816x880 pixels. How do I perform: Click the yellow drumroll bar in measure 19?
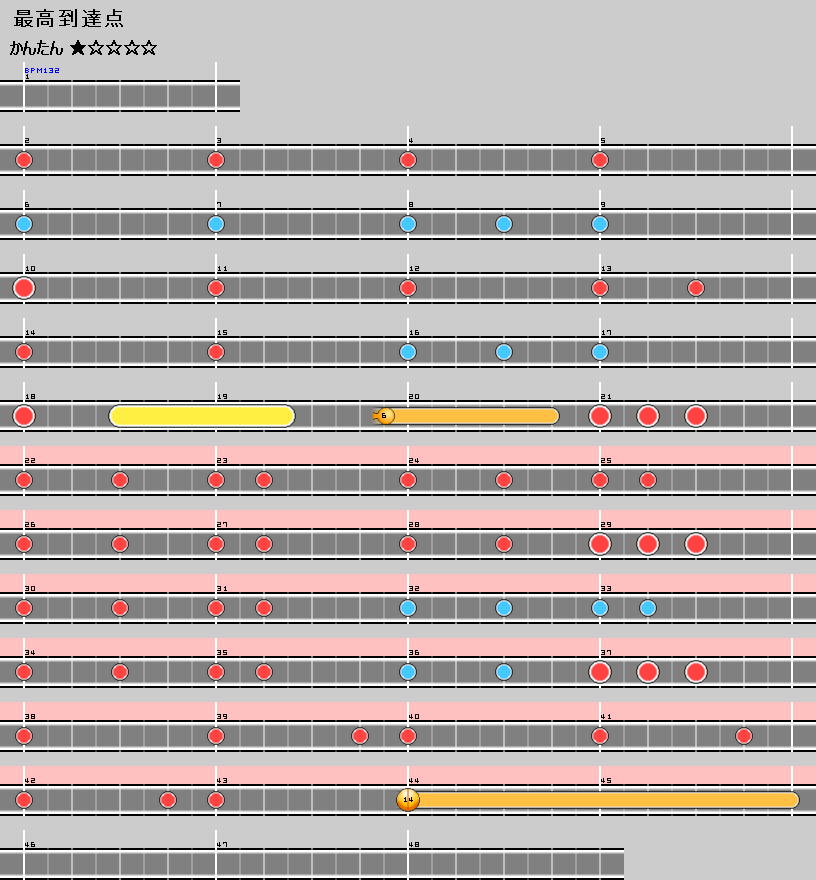click(201, 416)
